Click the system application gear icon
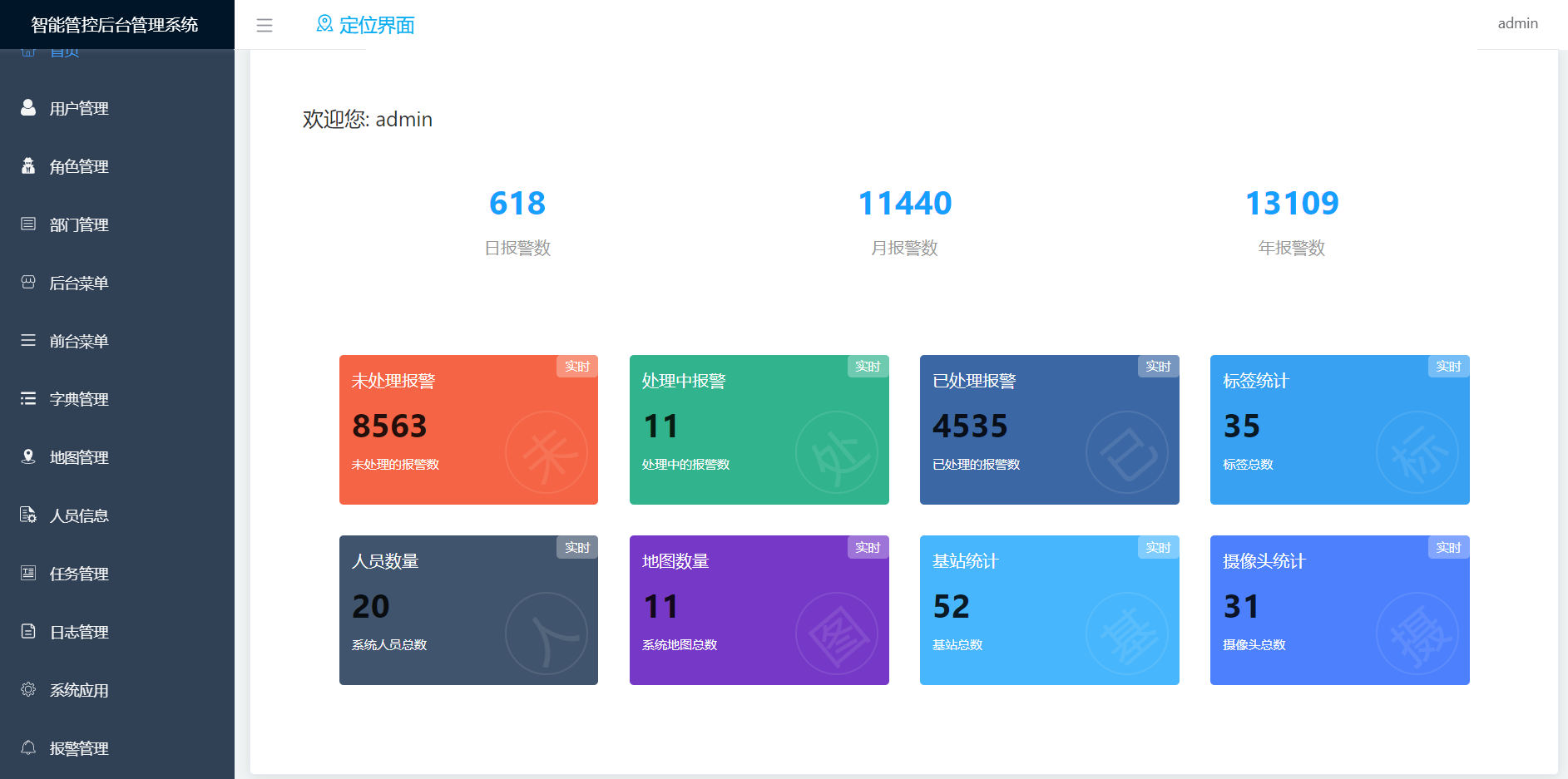This screenshot has height=779, width=1568. (28, 689)
